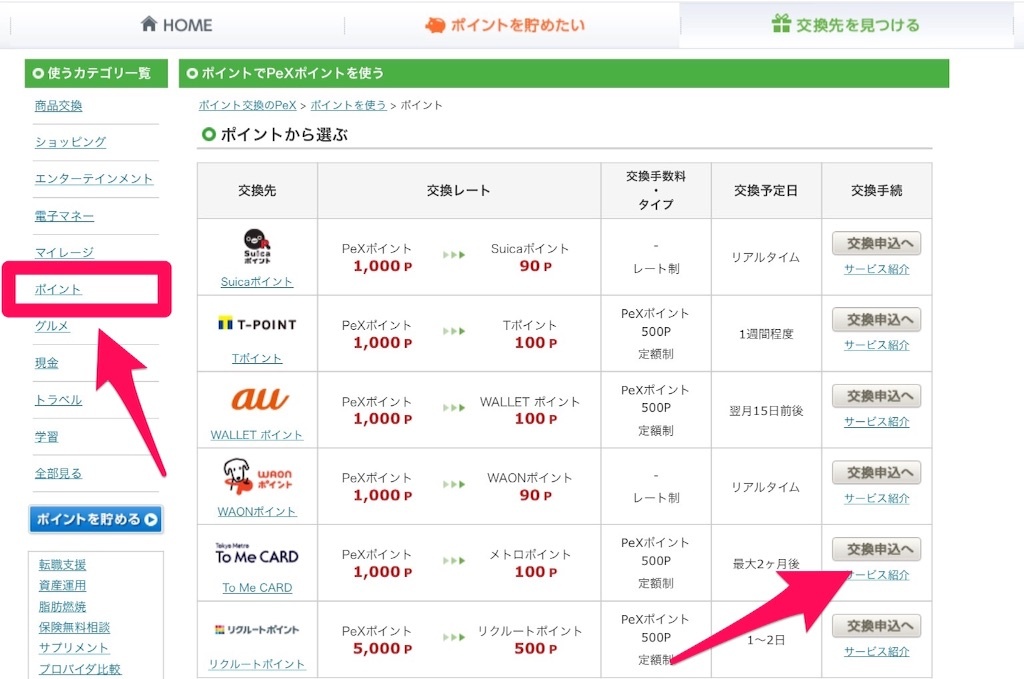
Task: Click the WAON dog logo
Action: (x=257, y=476)
